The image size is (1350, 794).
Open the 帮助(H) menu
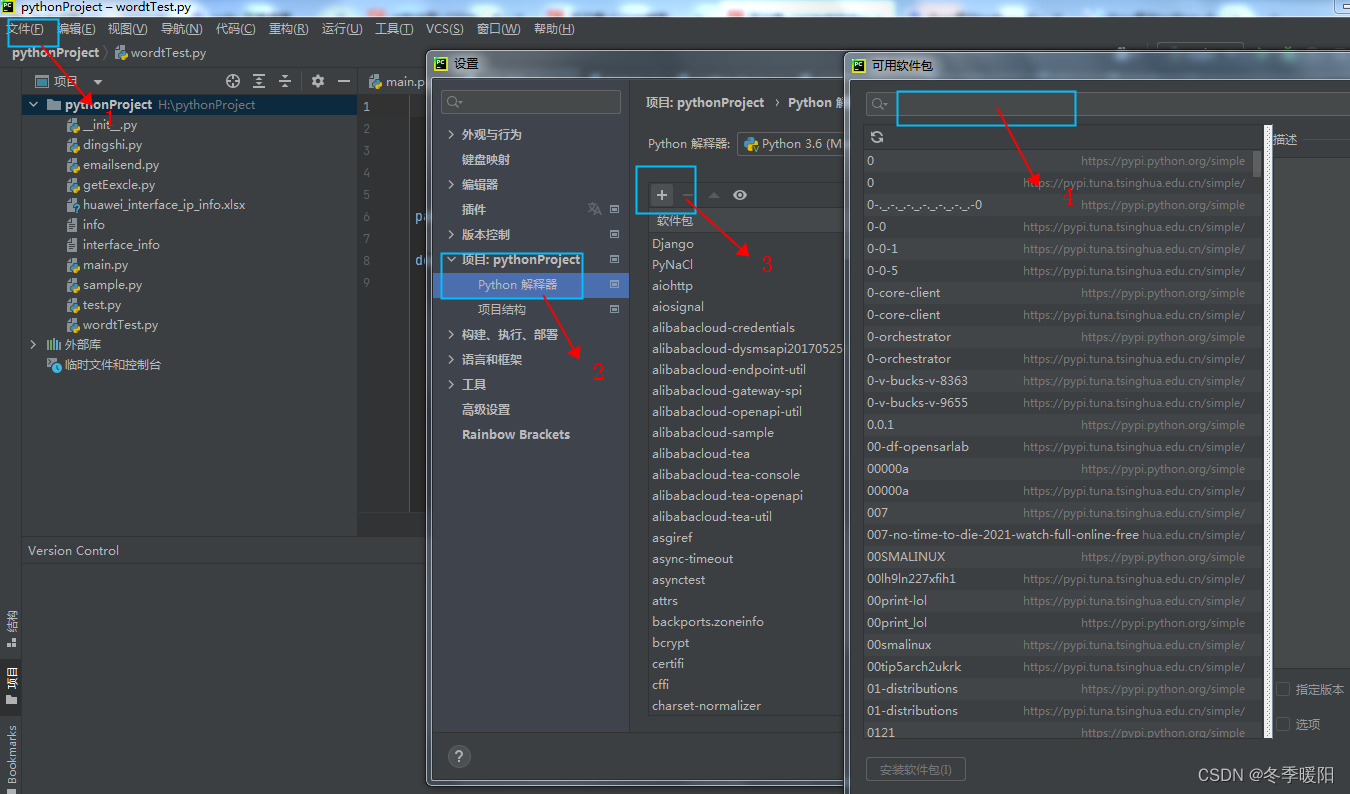point(554,29)
